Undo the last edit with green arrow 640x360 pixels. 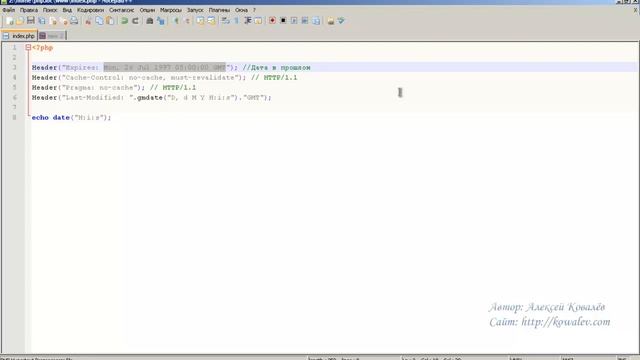pos(124,21)
